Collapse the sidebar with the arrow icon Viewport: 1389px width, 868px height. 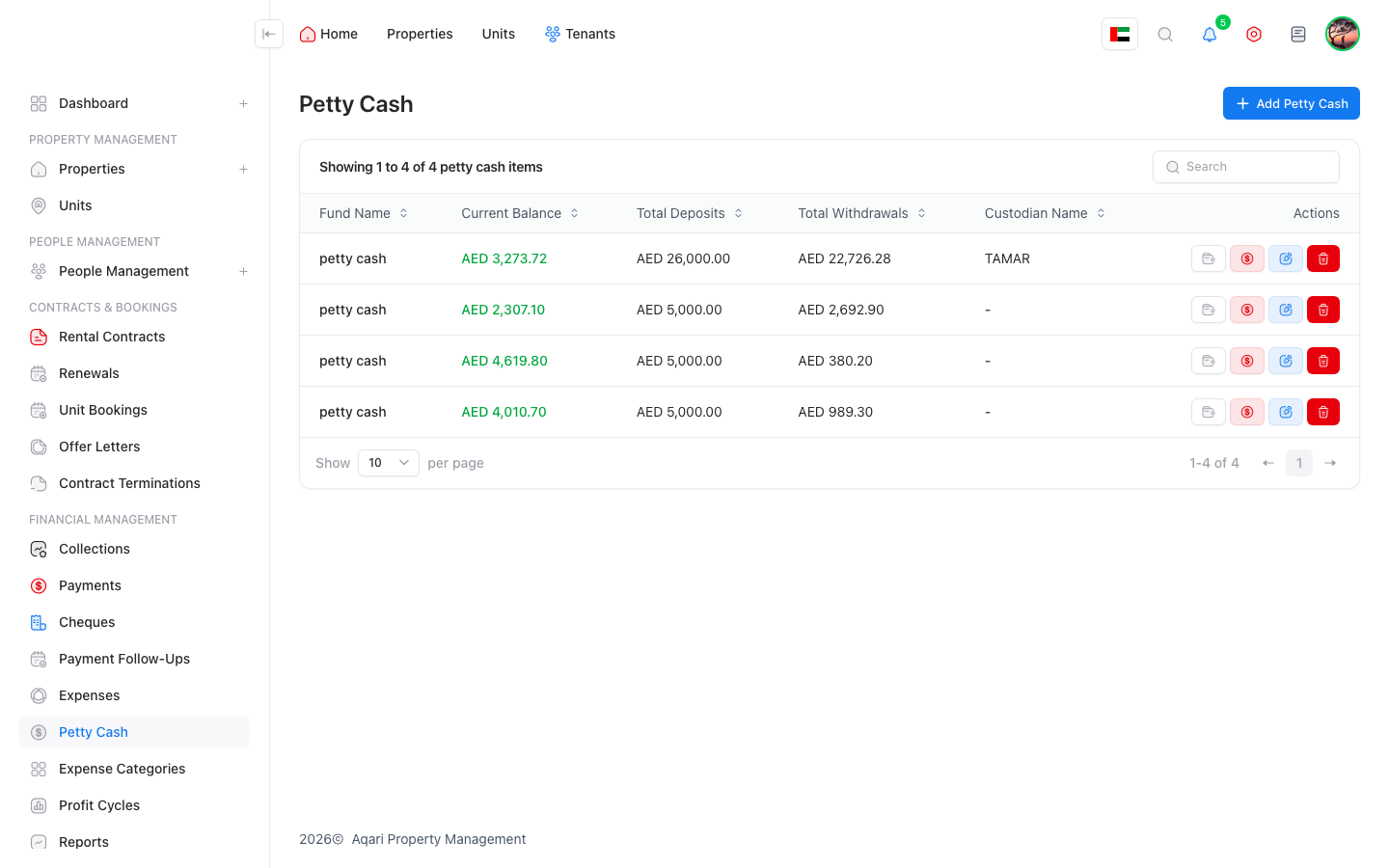269,34
